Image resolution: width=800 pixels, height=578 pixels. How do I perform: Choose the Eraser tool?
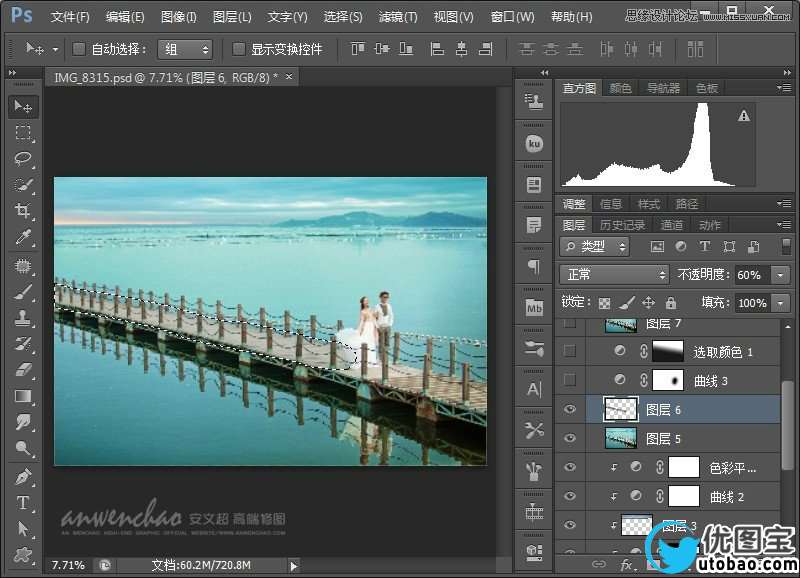point(23,370)
